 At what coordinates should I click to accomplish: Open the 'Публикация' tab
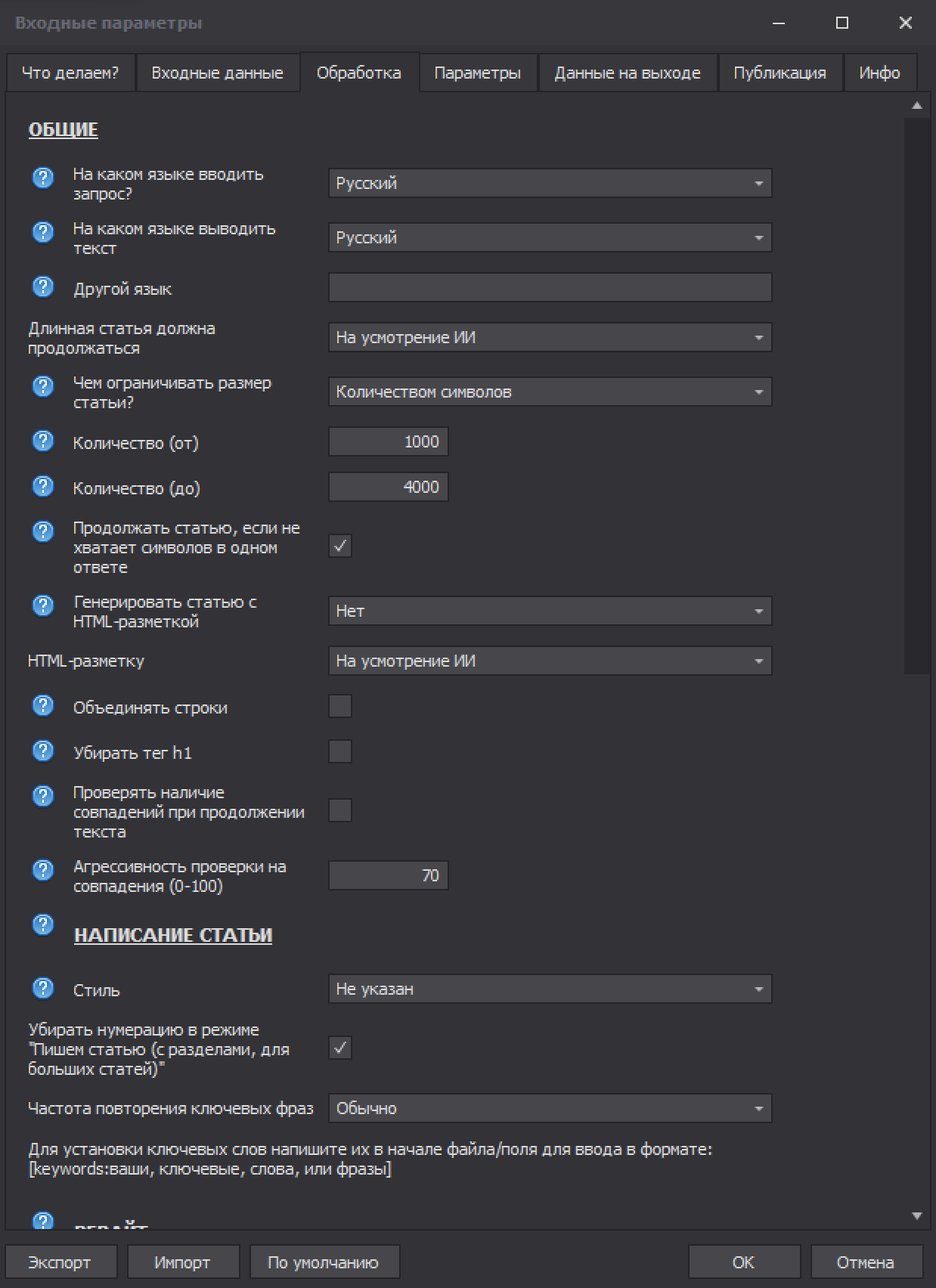[779, 73]
